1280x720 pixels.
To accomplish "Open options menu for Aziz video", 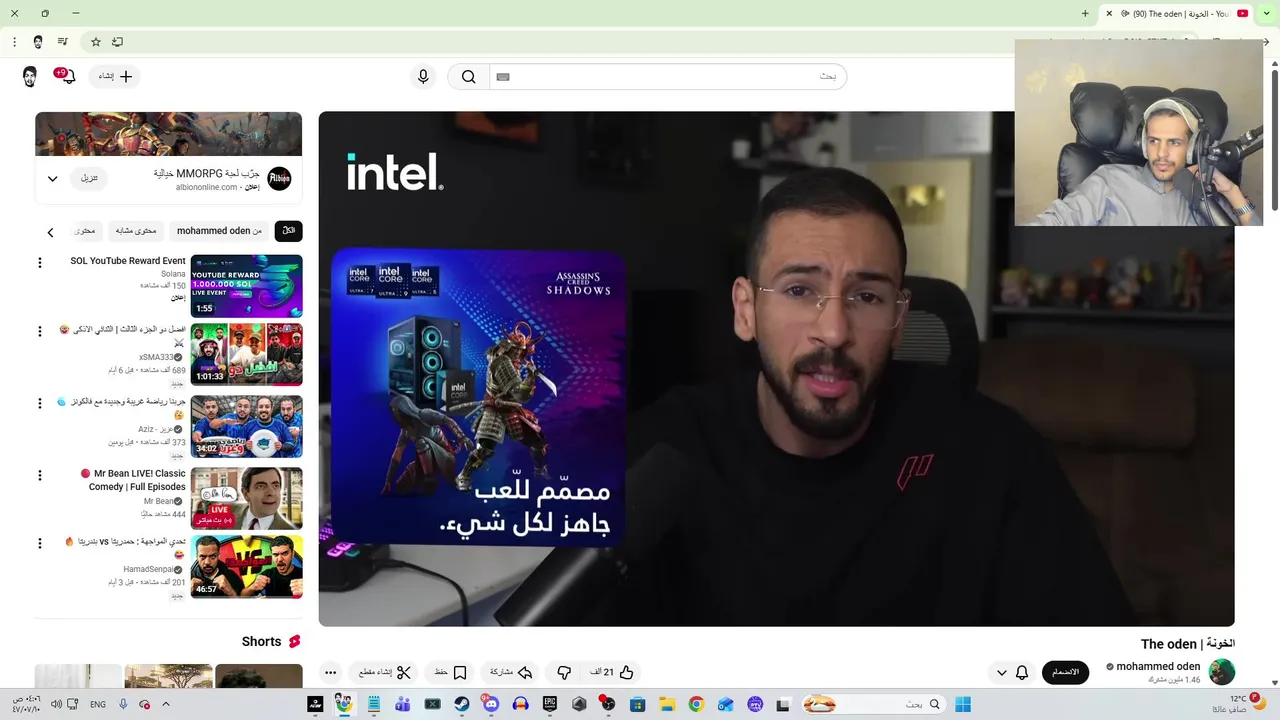I will click(40, 403).
